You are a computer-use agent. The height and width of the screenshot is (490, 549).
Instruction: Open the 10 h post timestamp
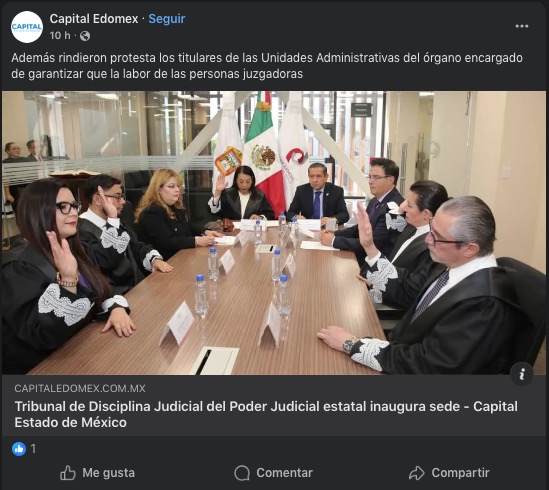60,36
